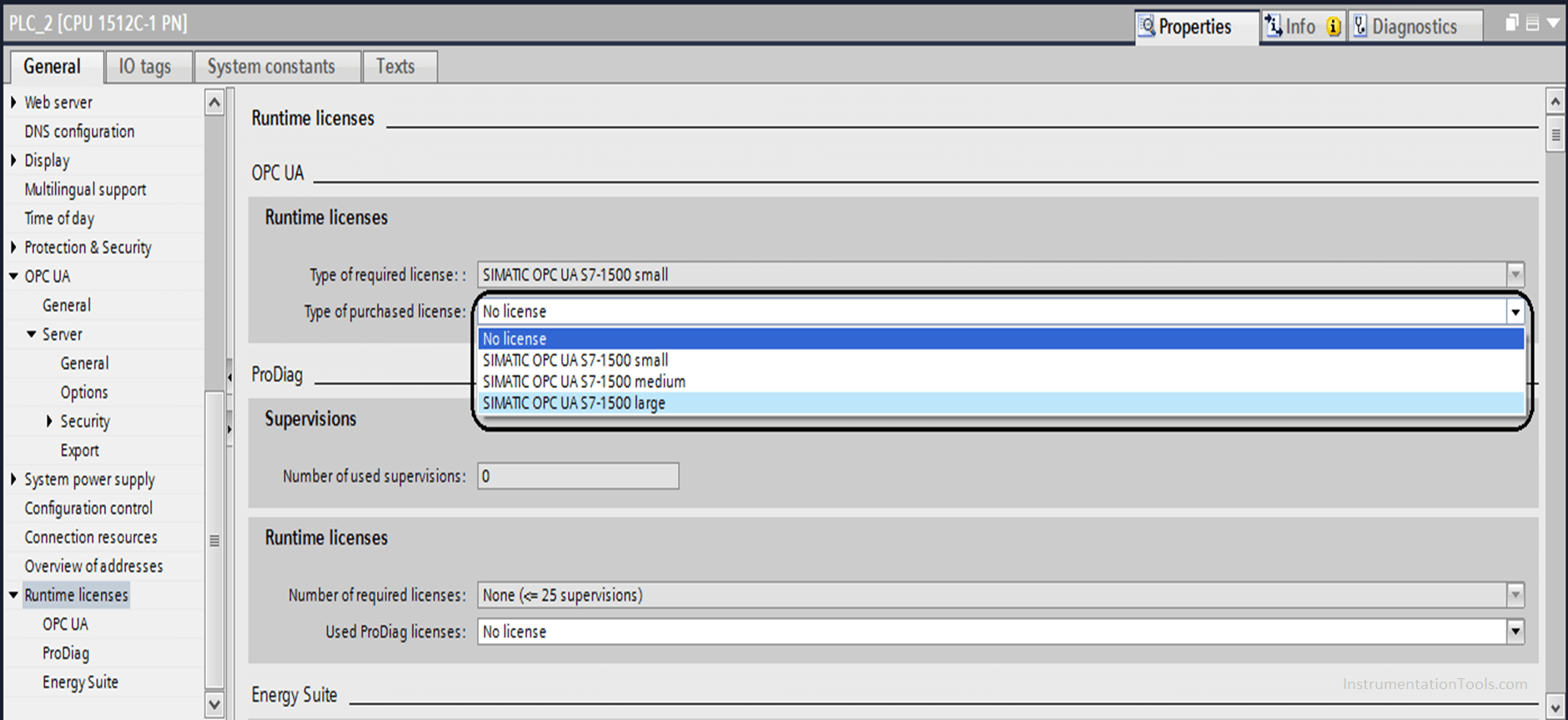This screenshot has width=1568, height=720.
Task: Expand the Protection & Security node
Action: (x=13, y=247)
